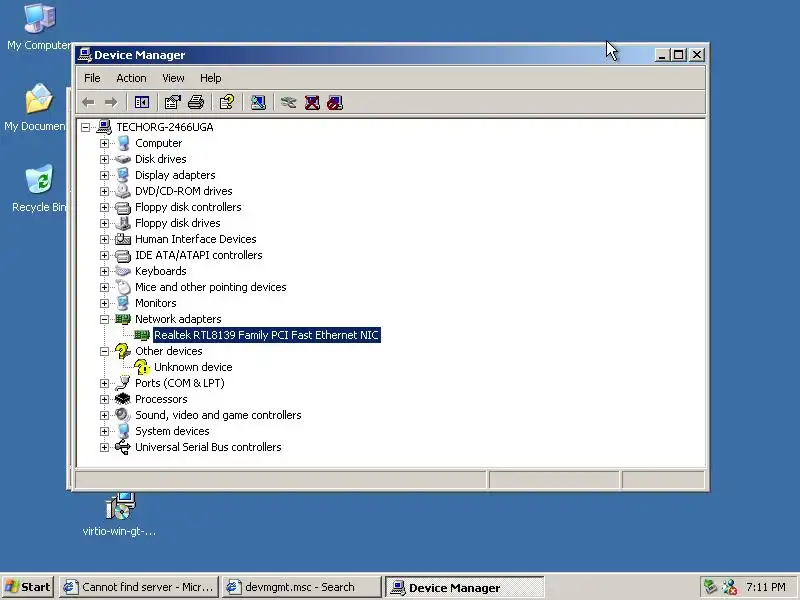Open the Help toolbar icon with question mark
Viewport: 800px width, 600px height.
click(227, 103)
